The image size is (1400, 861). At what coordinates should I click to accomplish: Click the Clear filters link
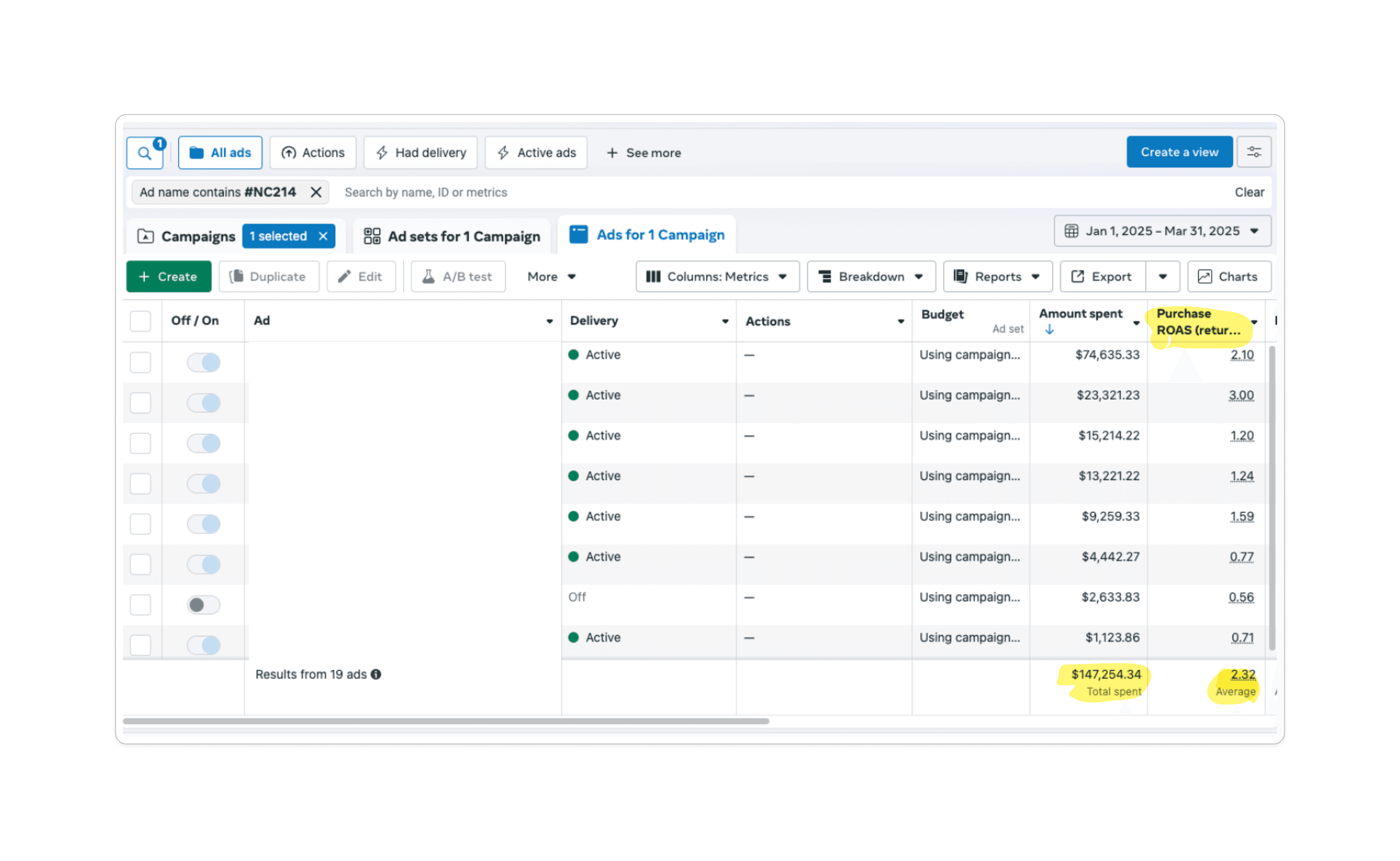(1249, 192)
